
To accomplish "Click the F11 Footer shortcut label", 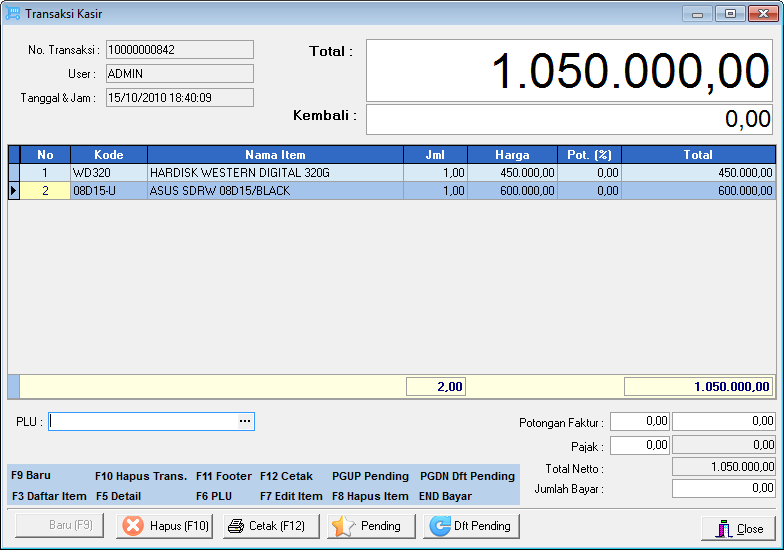I will [x=224, y=476].
